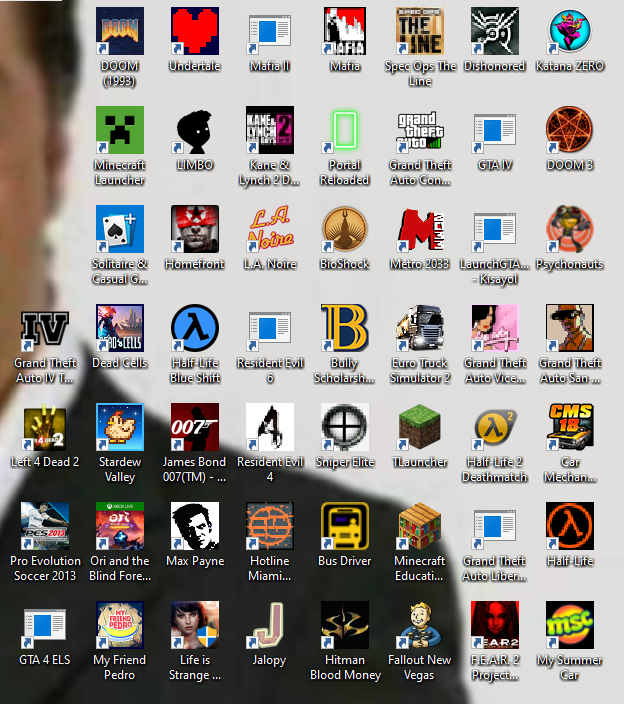Select the Sniper Elite crosshair icon
The width and height of the screenshot is (624, 704).
click(x=345, y=427)
